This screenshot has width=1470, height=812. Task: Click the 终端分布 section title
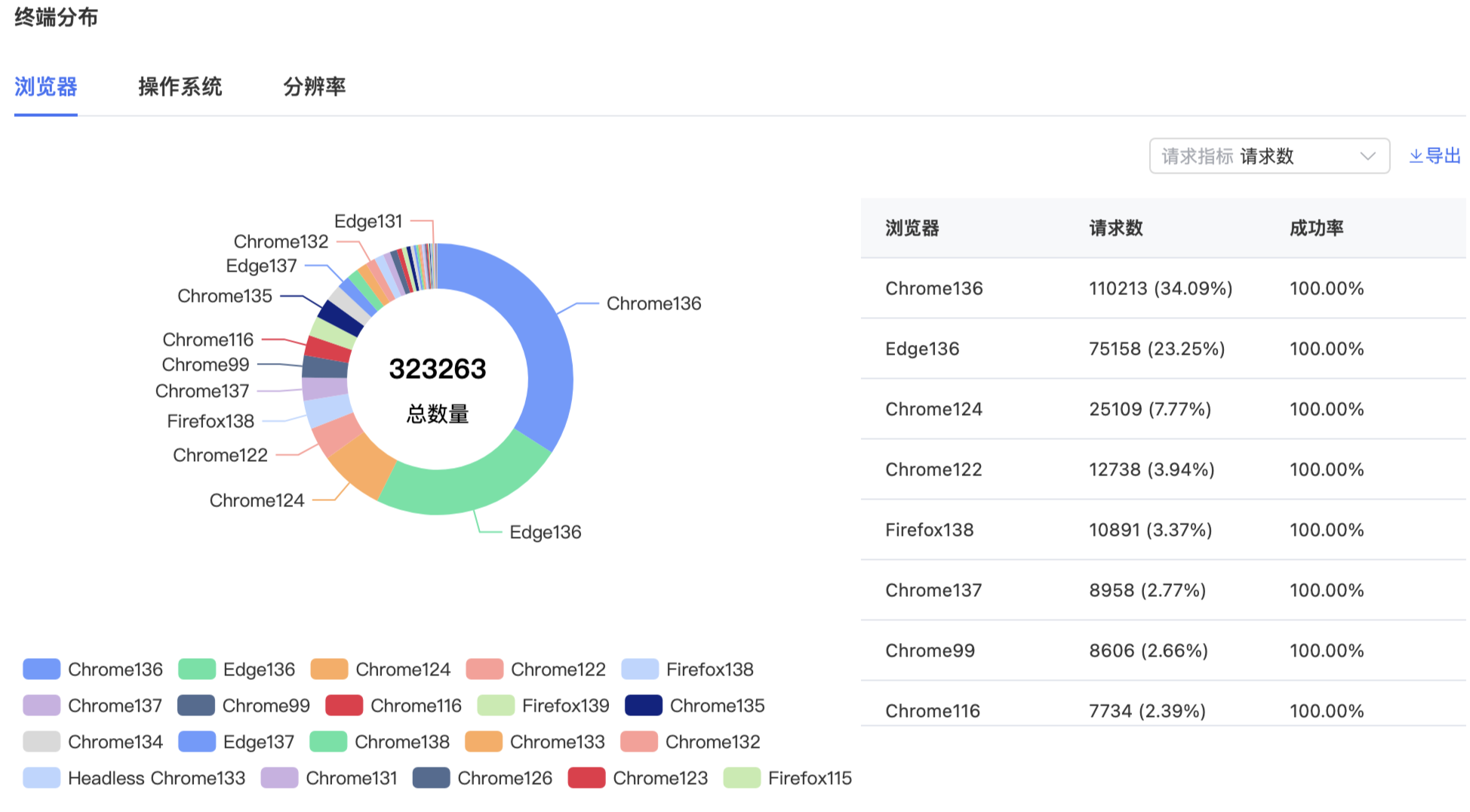click(x=56, y=17)
